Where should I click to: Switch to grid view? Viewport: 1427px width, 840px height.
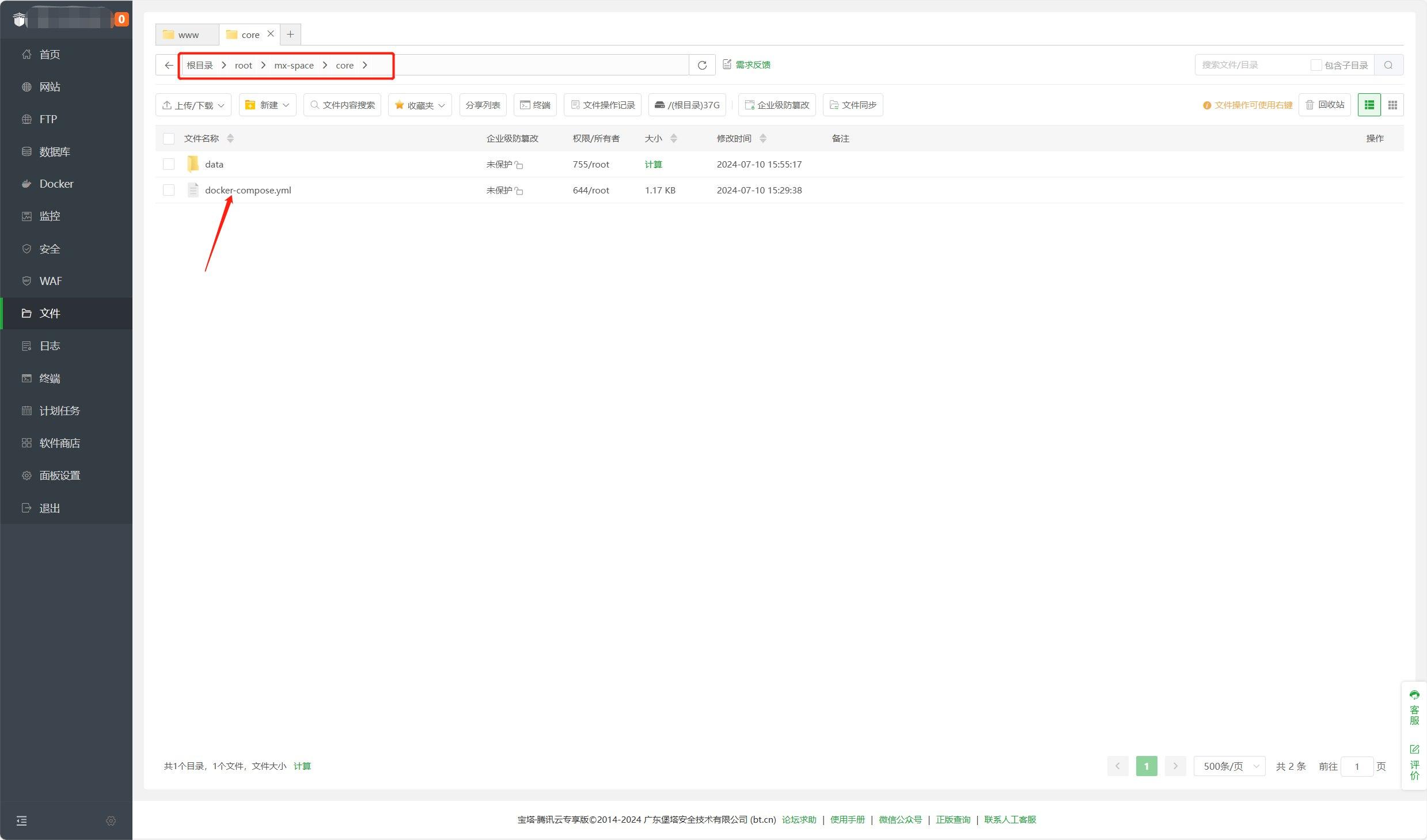pos(1392,105)
